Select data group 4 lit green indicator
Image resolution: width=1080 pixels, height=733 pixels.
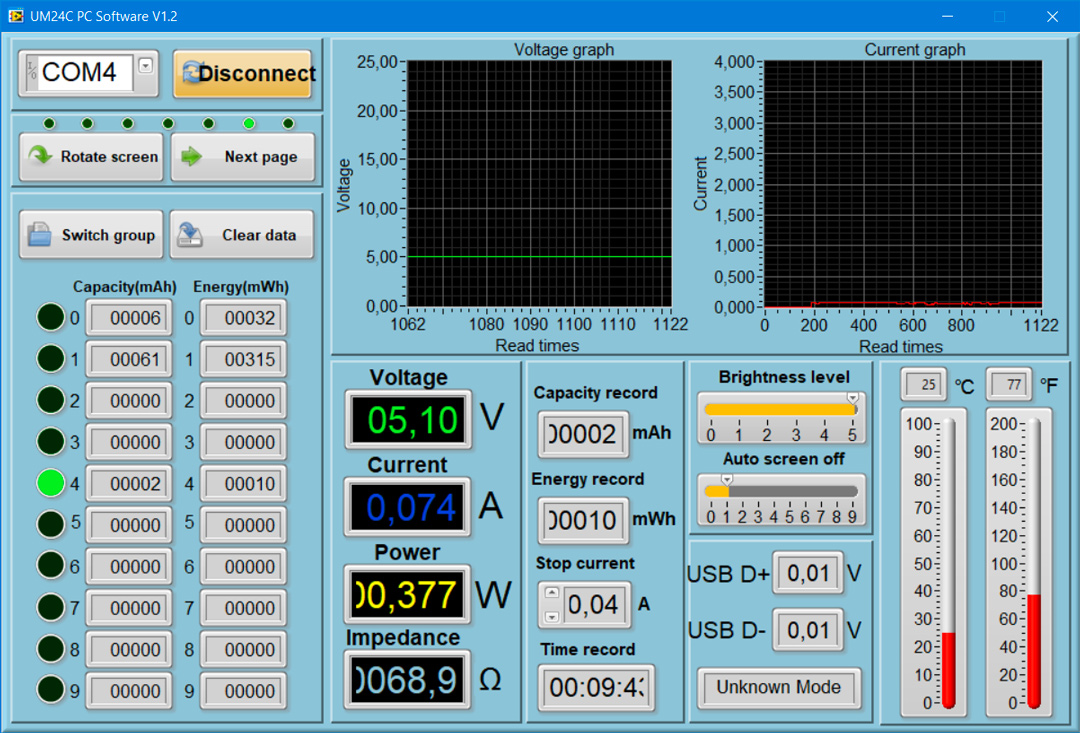51,483
